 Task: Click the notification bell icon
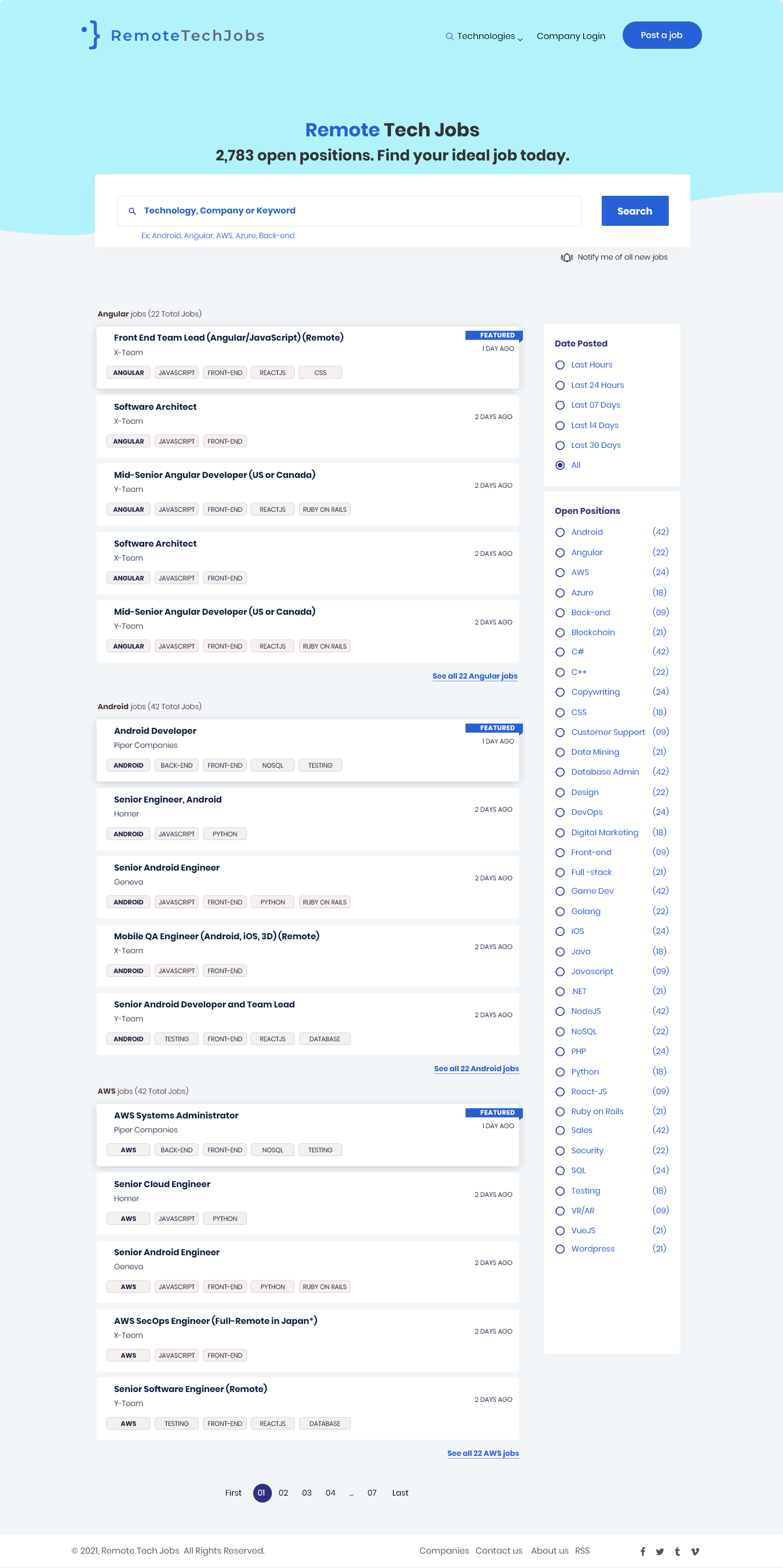pyautogui.click(x=566, y=257)
